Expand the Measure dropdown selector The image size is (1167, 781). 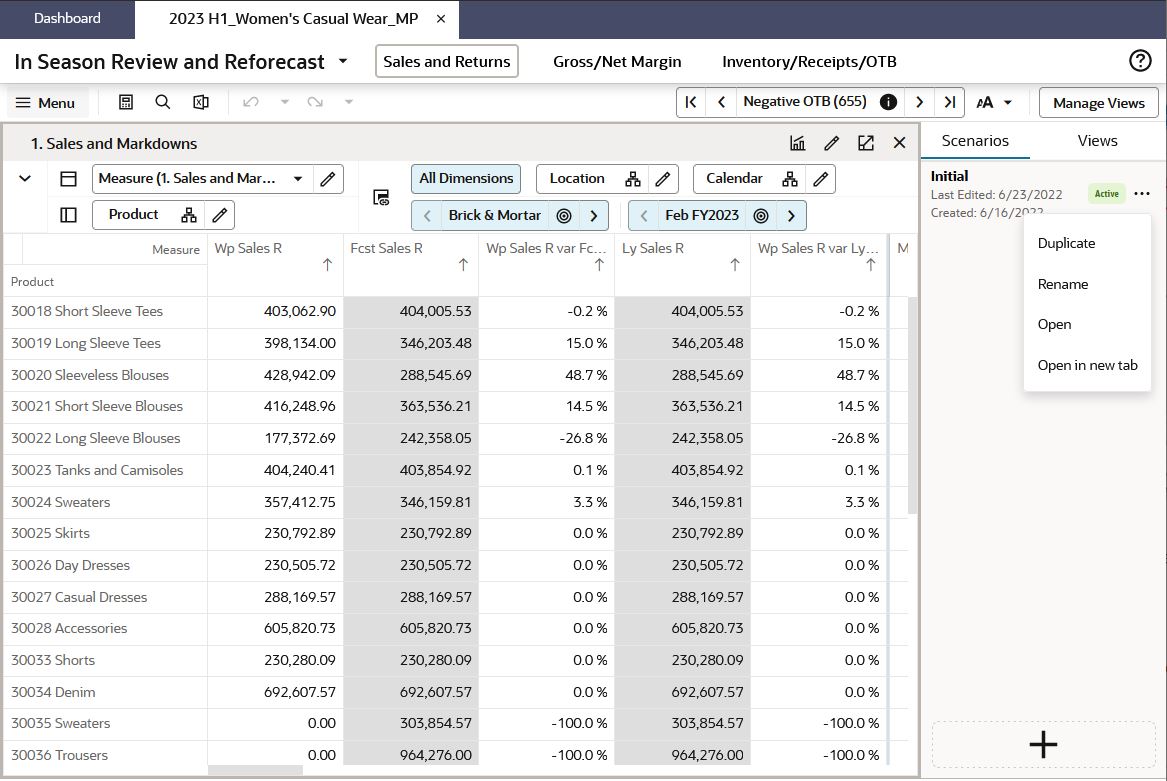[297, 179]
